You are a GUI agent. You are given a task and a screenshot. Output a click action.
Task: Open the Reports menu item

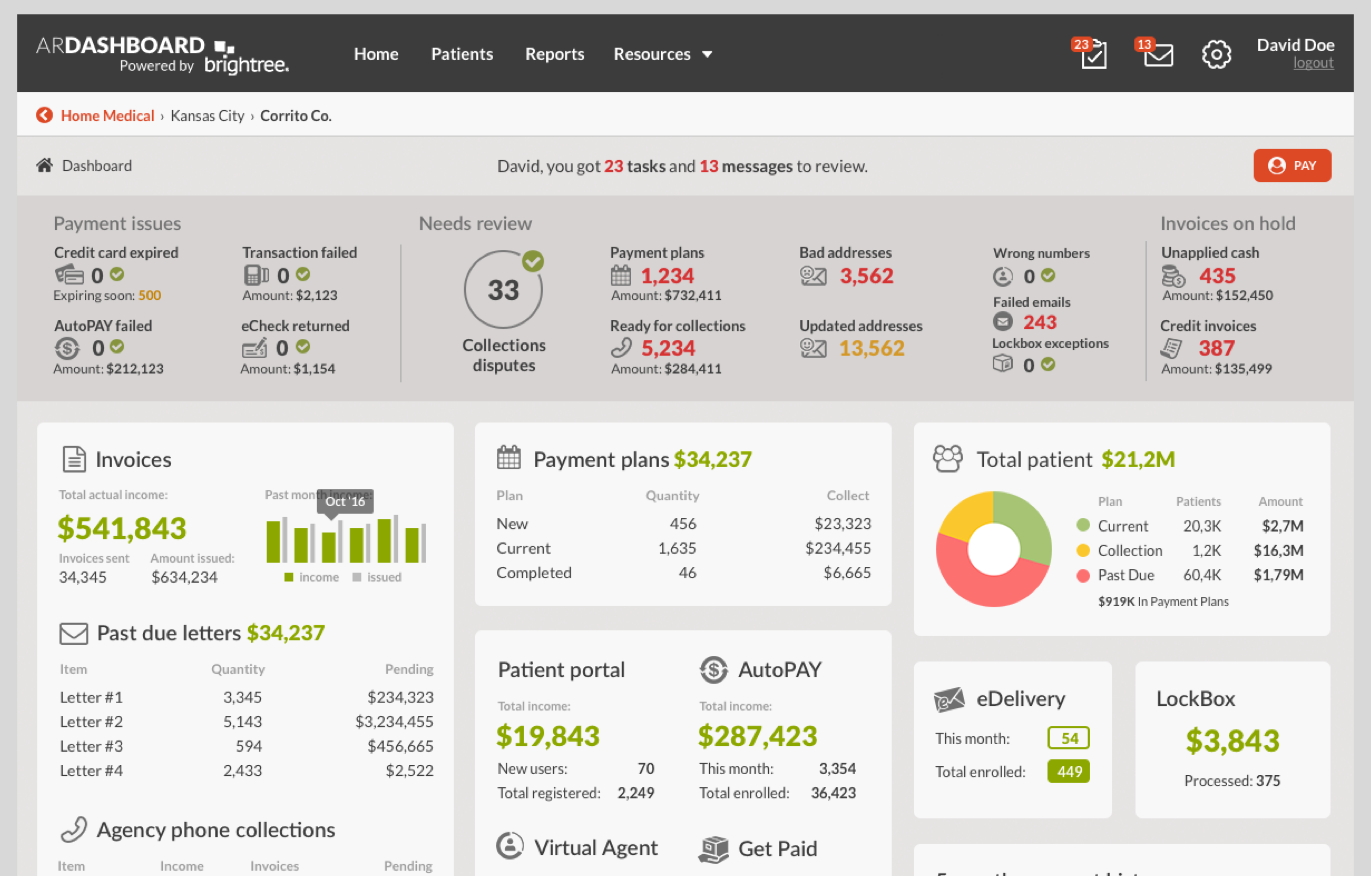click(x=555, y=54)
